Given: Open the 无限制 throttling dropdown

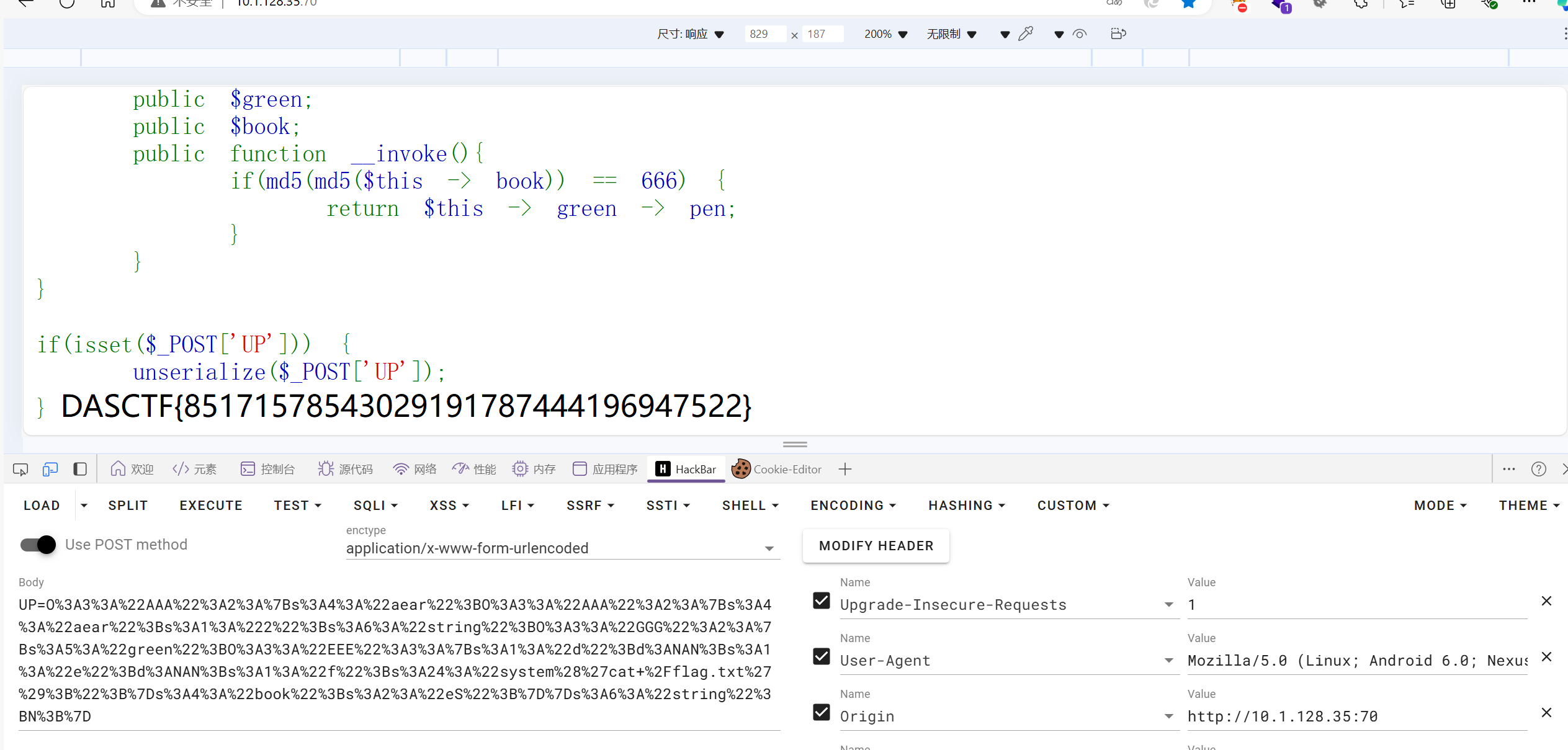Looking at the screenshot, I should [951, 34].
